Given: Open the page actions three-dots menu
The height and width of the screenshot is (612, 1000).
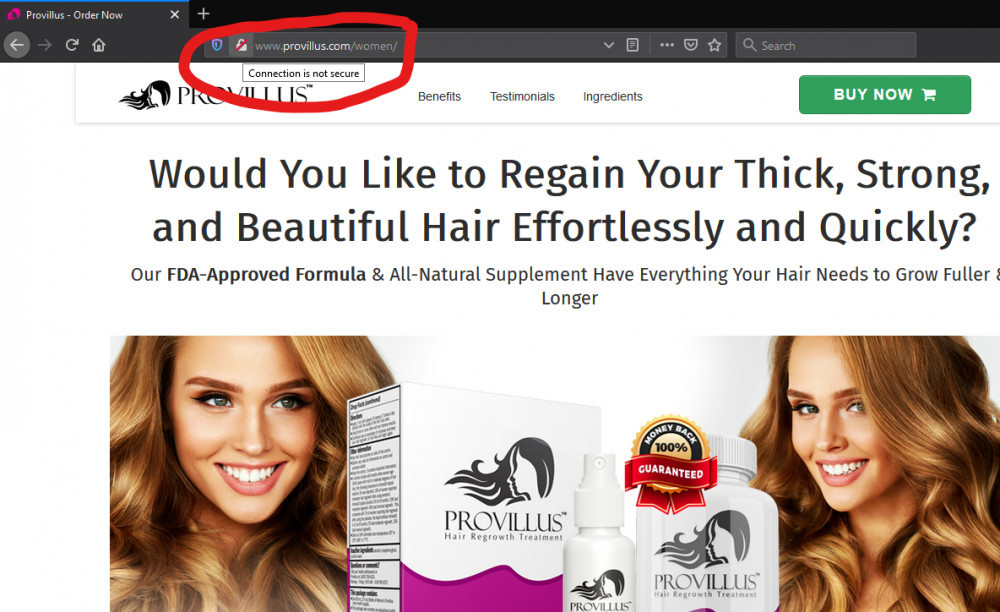Looking at the screenshot, I should (x=667, y=45).
